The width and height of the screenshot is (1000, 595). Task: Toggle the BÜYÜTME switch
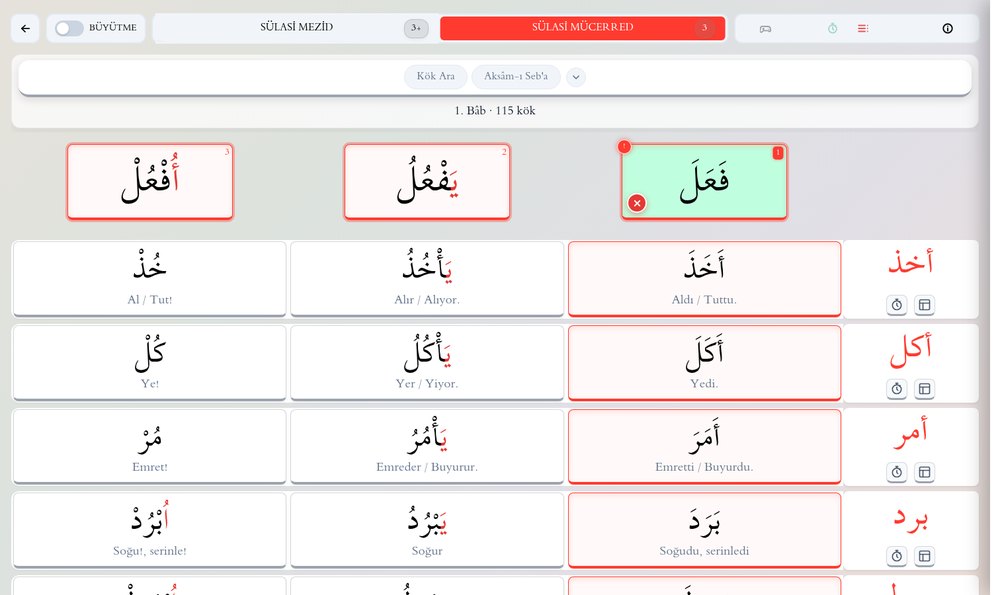tap(69, 28)
